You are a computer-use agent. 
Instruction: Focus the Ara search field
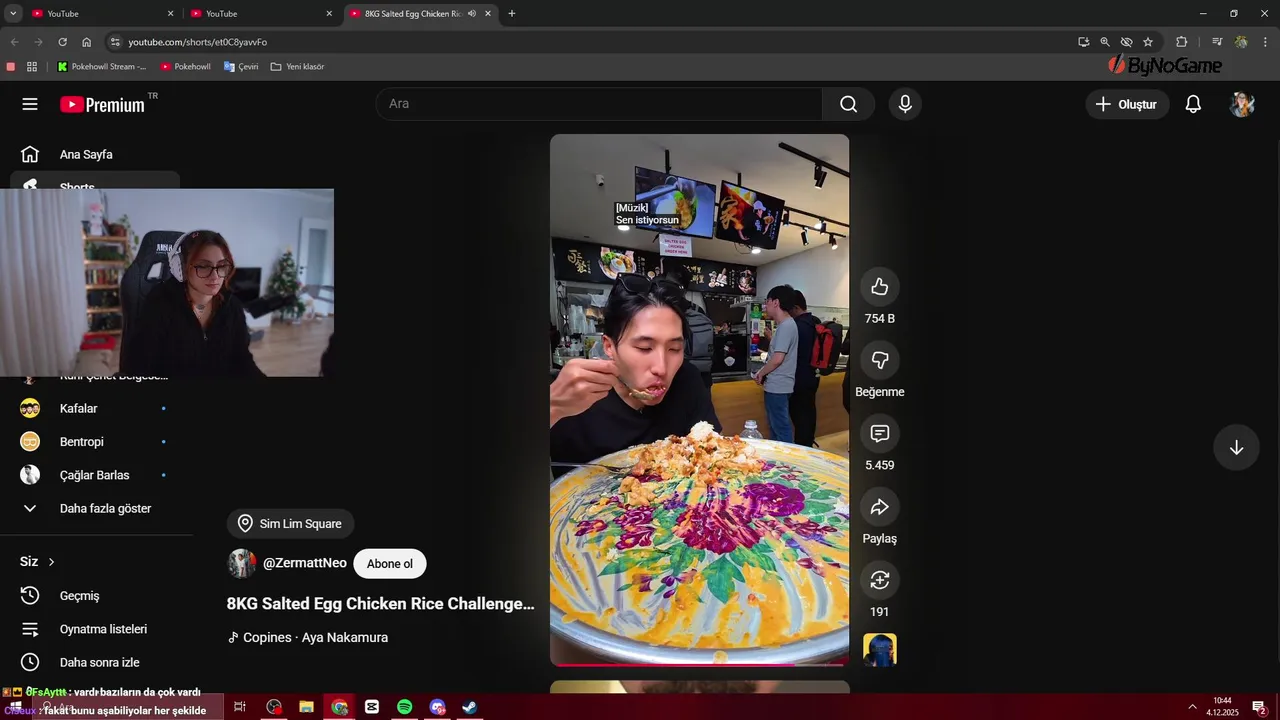(x=599, y=104)
